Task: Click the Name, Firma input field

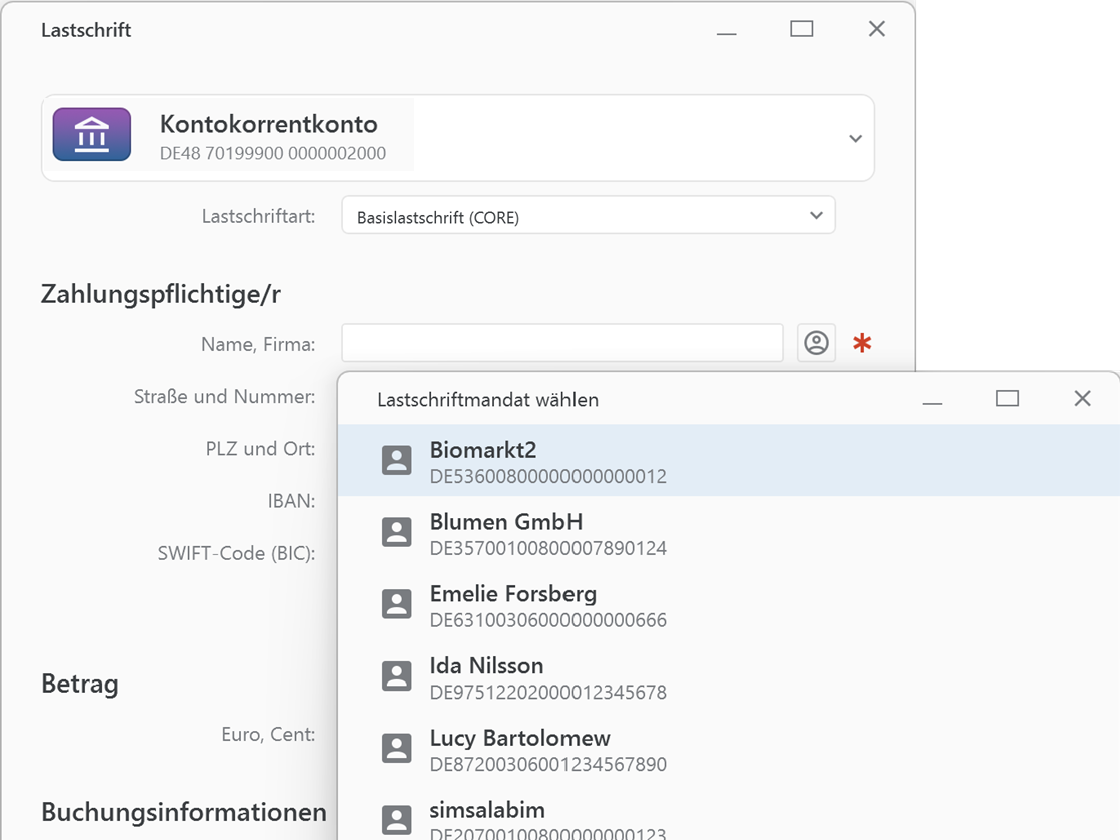Action: (x=562, y=342)
